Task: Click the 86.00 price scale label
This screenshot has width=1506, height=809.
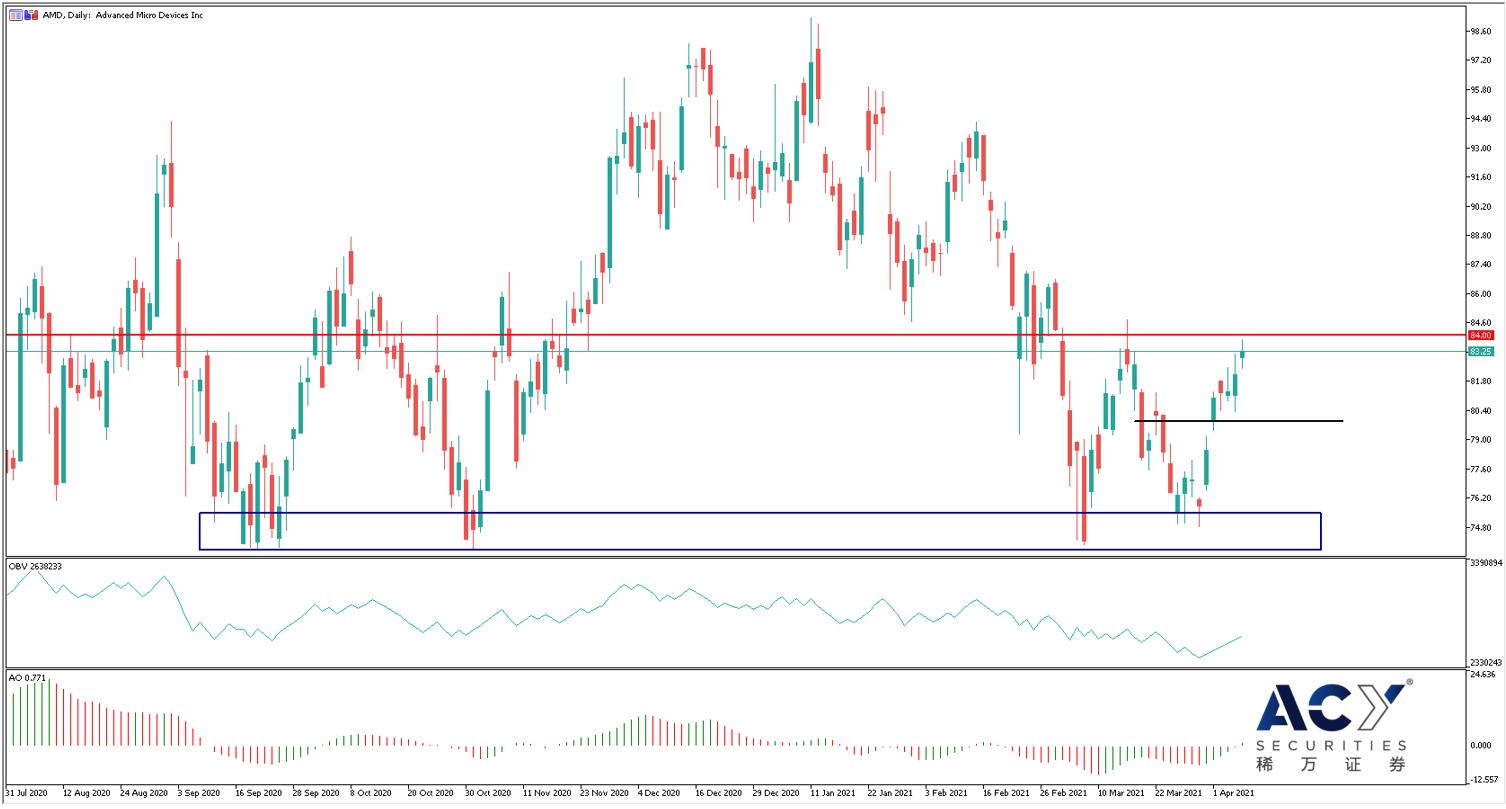Action: (1480, 294)
